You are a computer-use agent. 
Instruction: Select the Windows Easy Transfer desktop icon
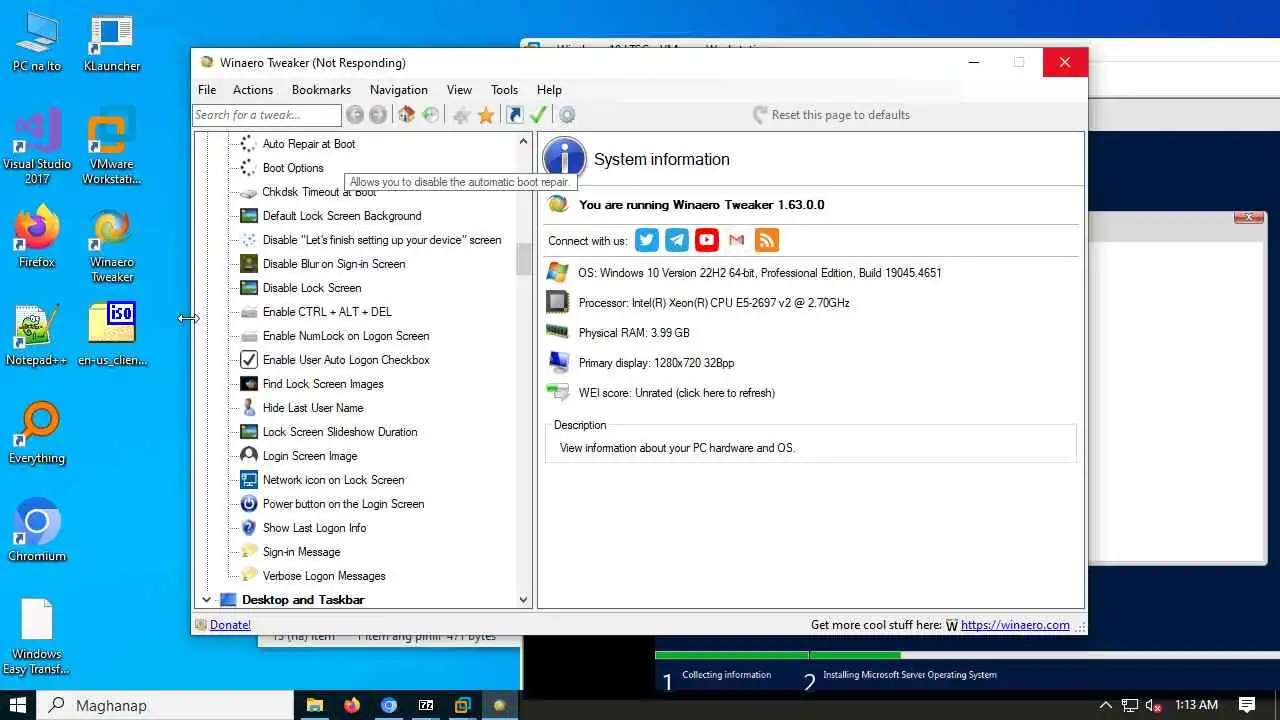(x=37, y=637)
